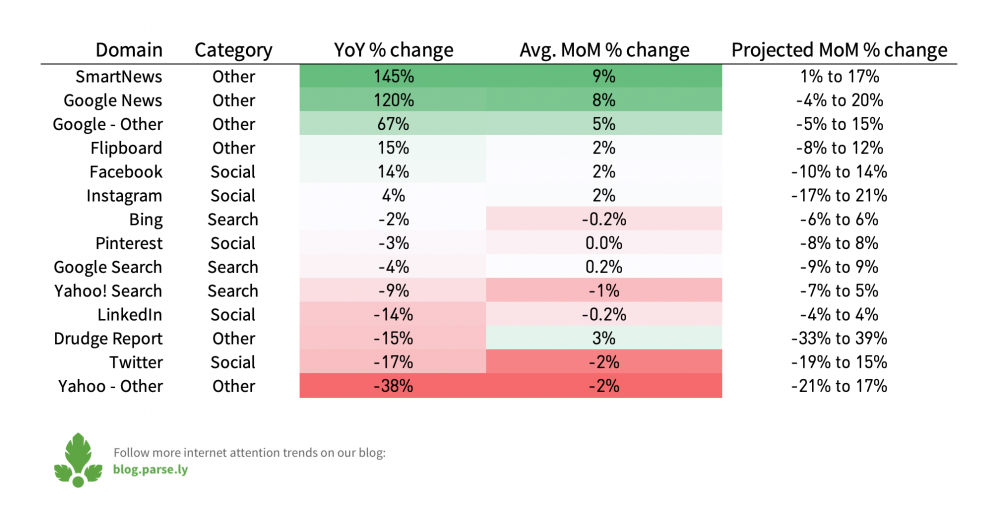This screenshot has width=1000, height=512.
Task: Click the Parse.ly green leaf logo
Action: [x=78, y=460]
